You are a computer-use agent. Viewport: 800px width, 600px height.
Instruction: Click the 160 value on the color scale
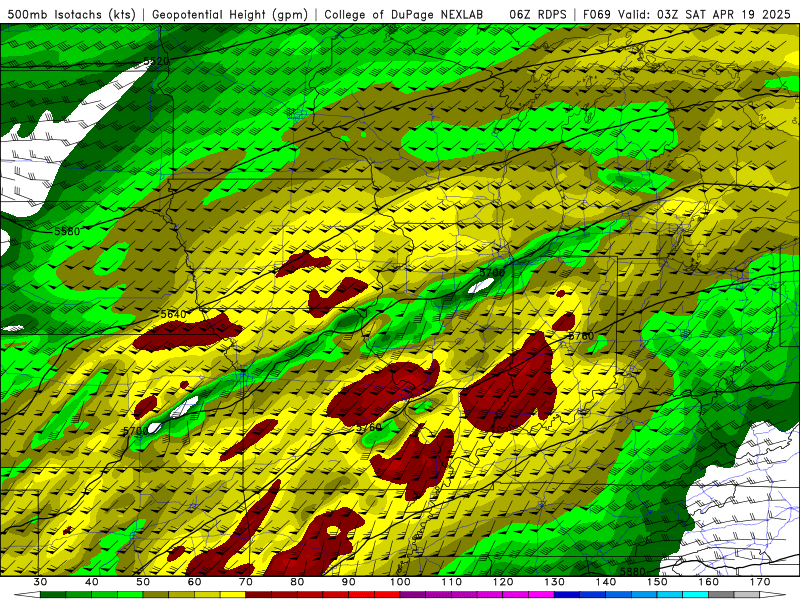click(709, 582)
